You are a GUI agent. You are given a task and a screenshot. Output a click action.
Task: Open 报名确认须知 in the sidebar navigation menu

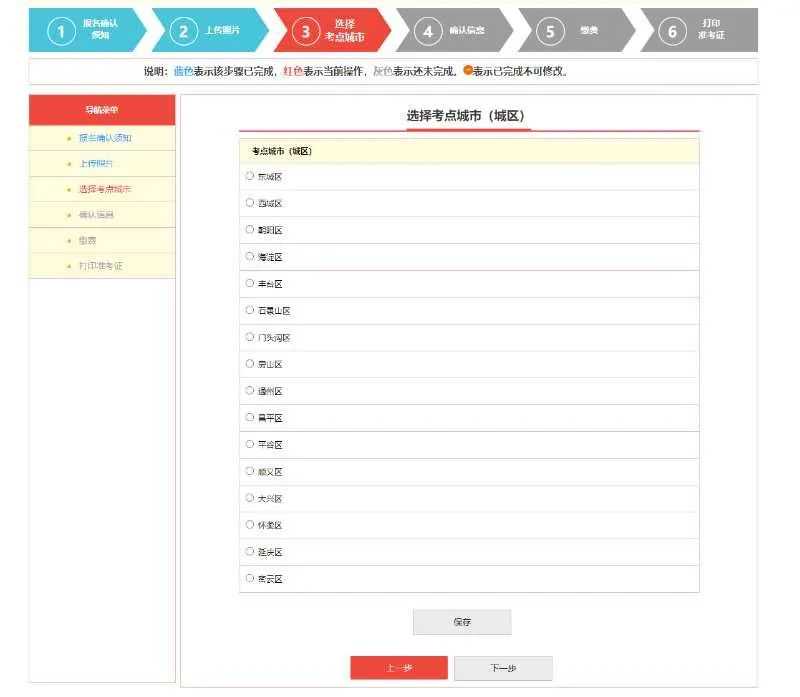[x=105, y=138]
